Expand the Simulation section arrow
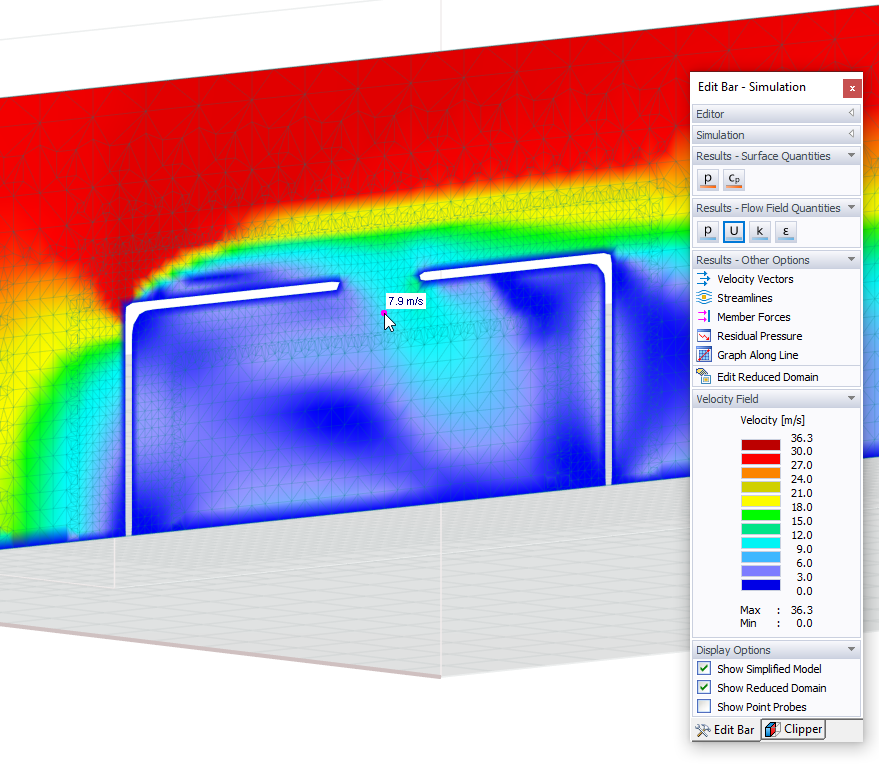 pos(851,135)
